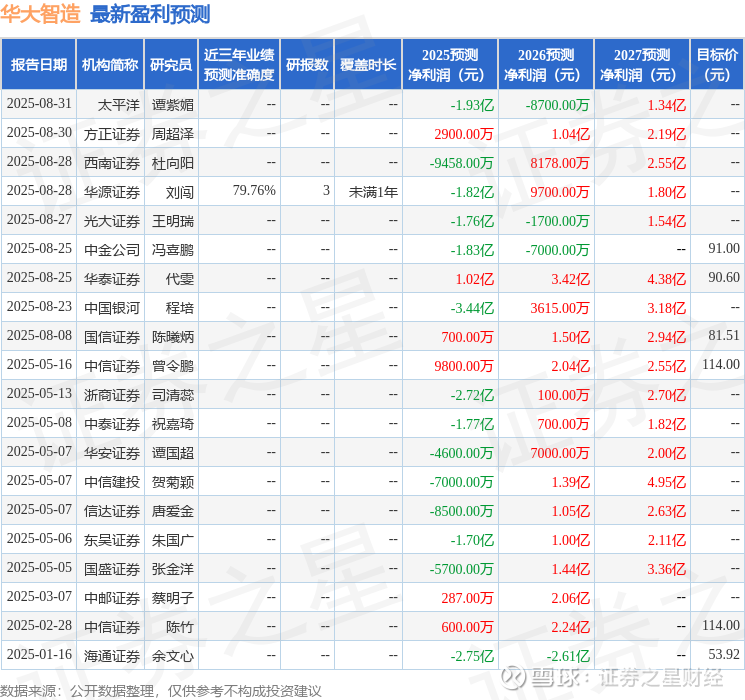Click analyst name 唐爱金
The height and width of the screenshot is (700, 745).
click(172, 511)
